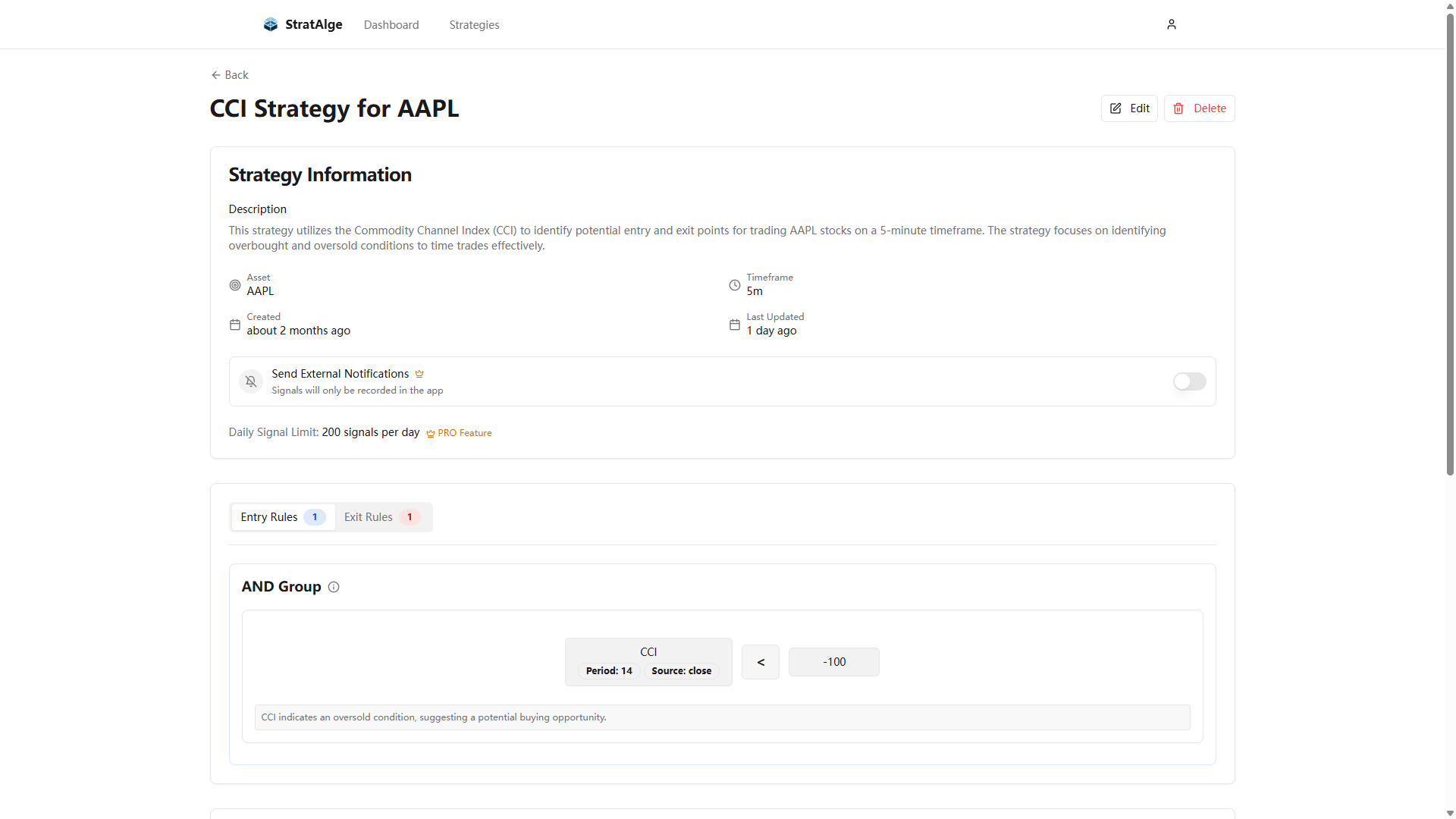
Task: Open the Dashboard nav item
Action: click(x=391, y=25)
